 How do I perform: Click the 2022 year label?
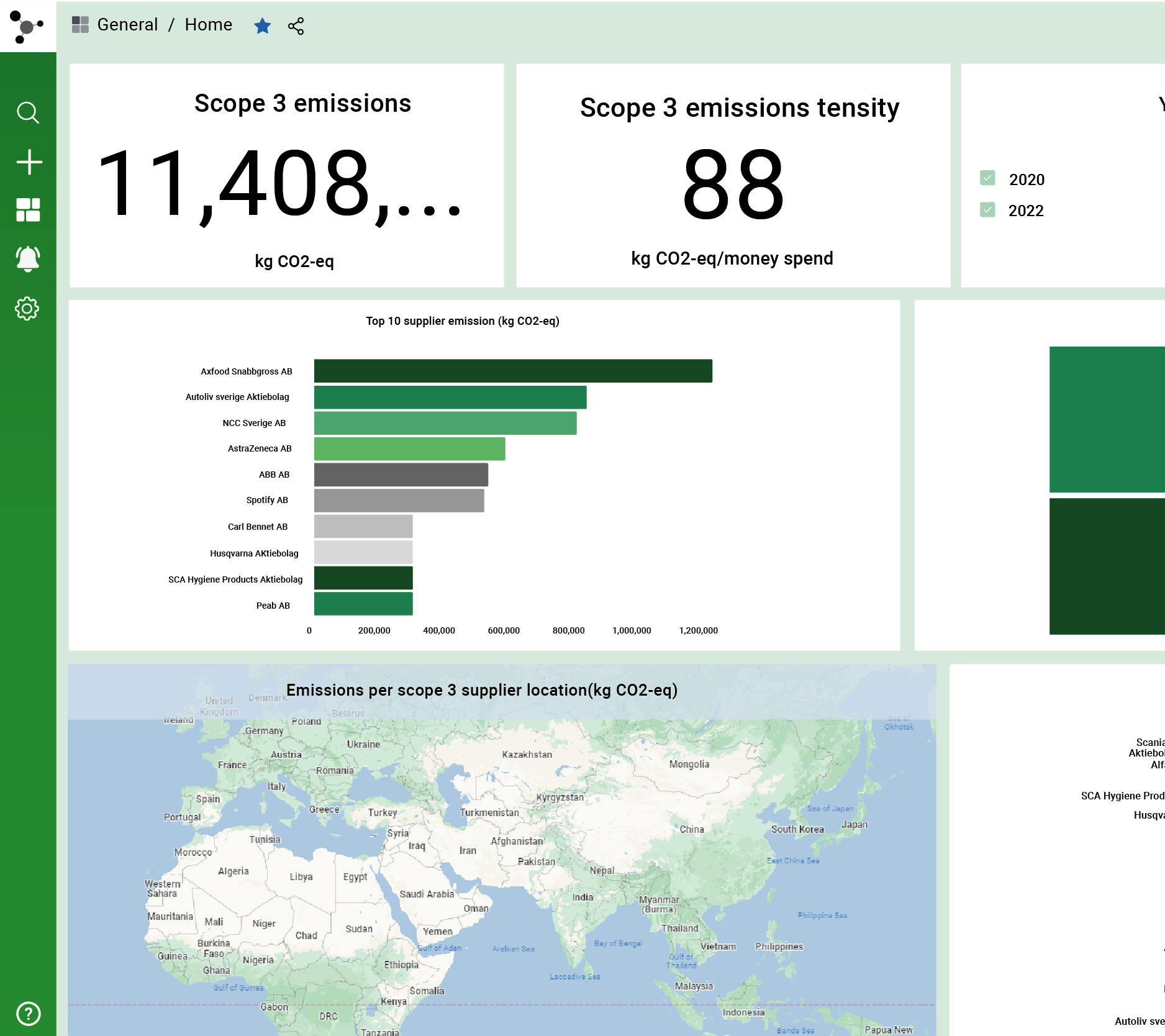1026,211
